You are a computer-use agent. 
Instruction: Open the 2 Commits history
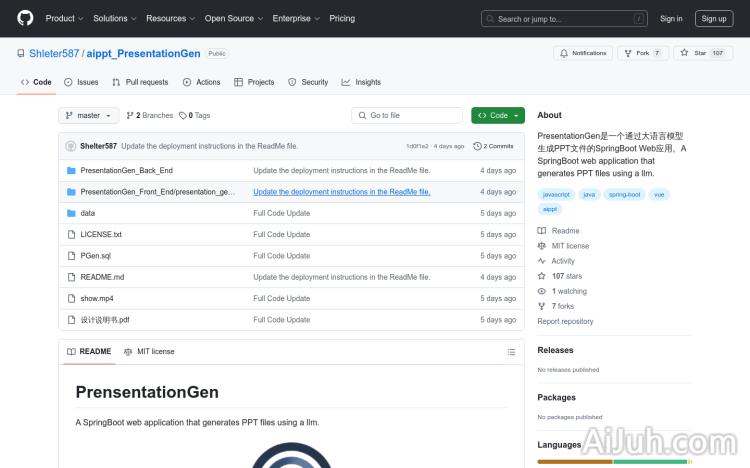tap(495, 146)
